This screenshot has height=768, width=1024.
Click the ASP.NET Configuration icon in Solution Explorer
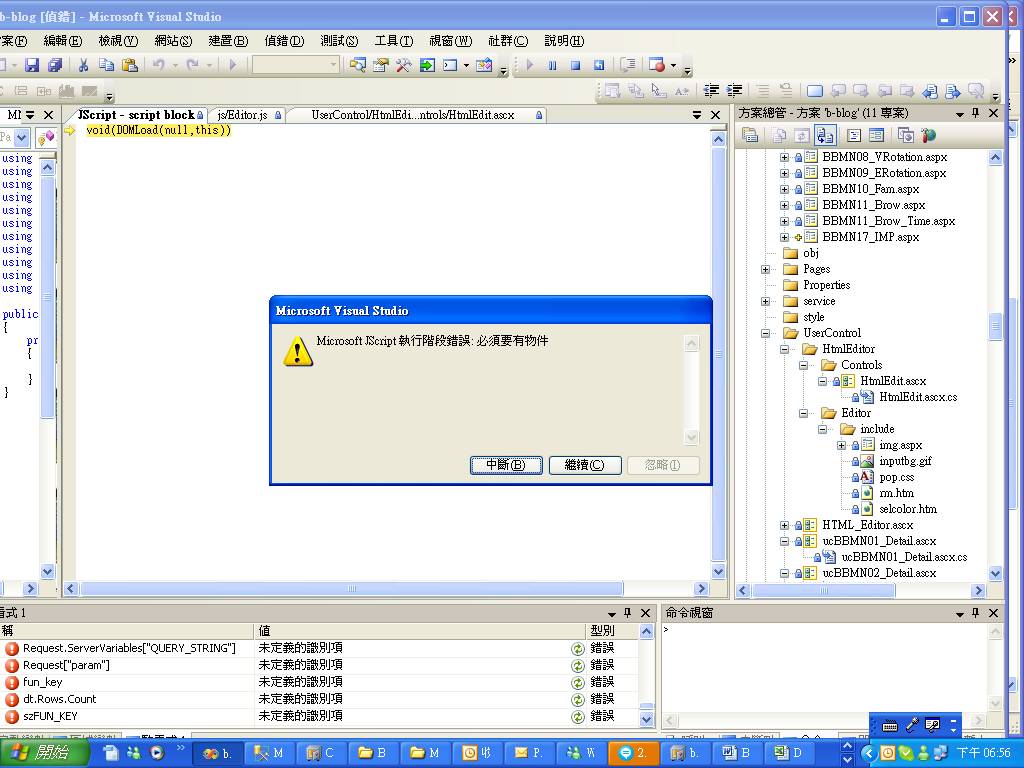click(x=929, y=135)
